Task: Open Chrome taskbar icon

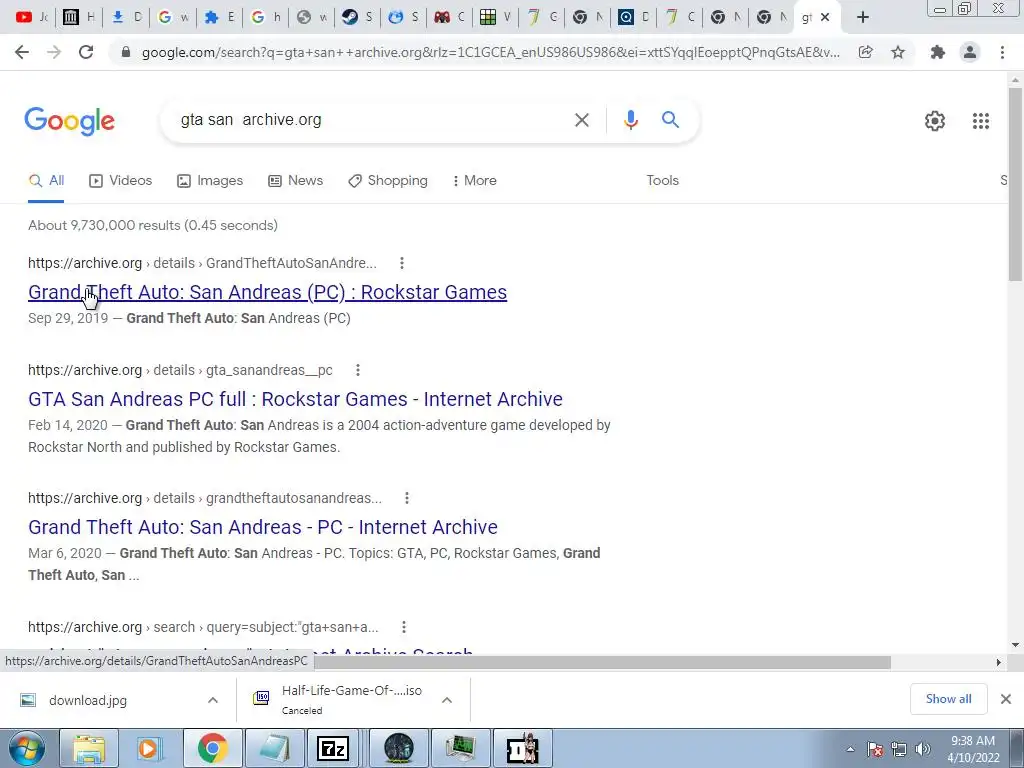Action: [x=212, y=748]
